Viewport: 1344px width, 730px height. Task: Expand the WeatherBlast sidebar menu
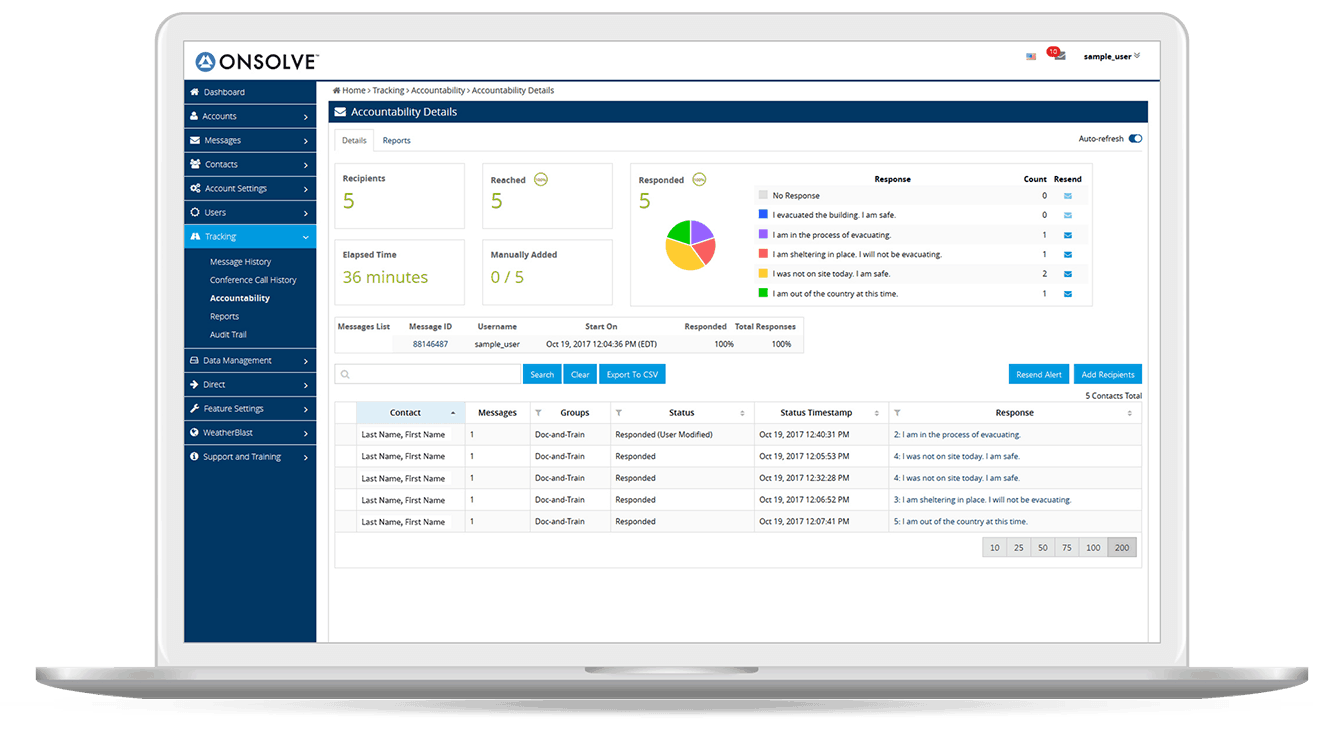(x=250, y=433)
